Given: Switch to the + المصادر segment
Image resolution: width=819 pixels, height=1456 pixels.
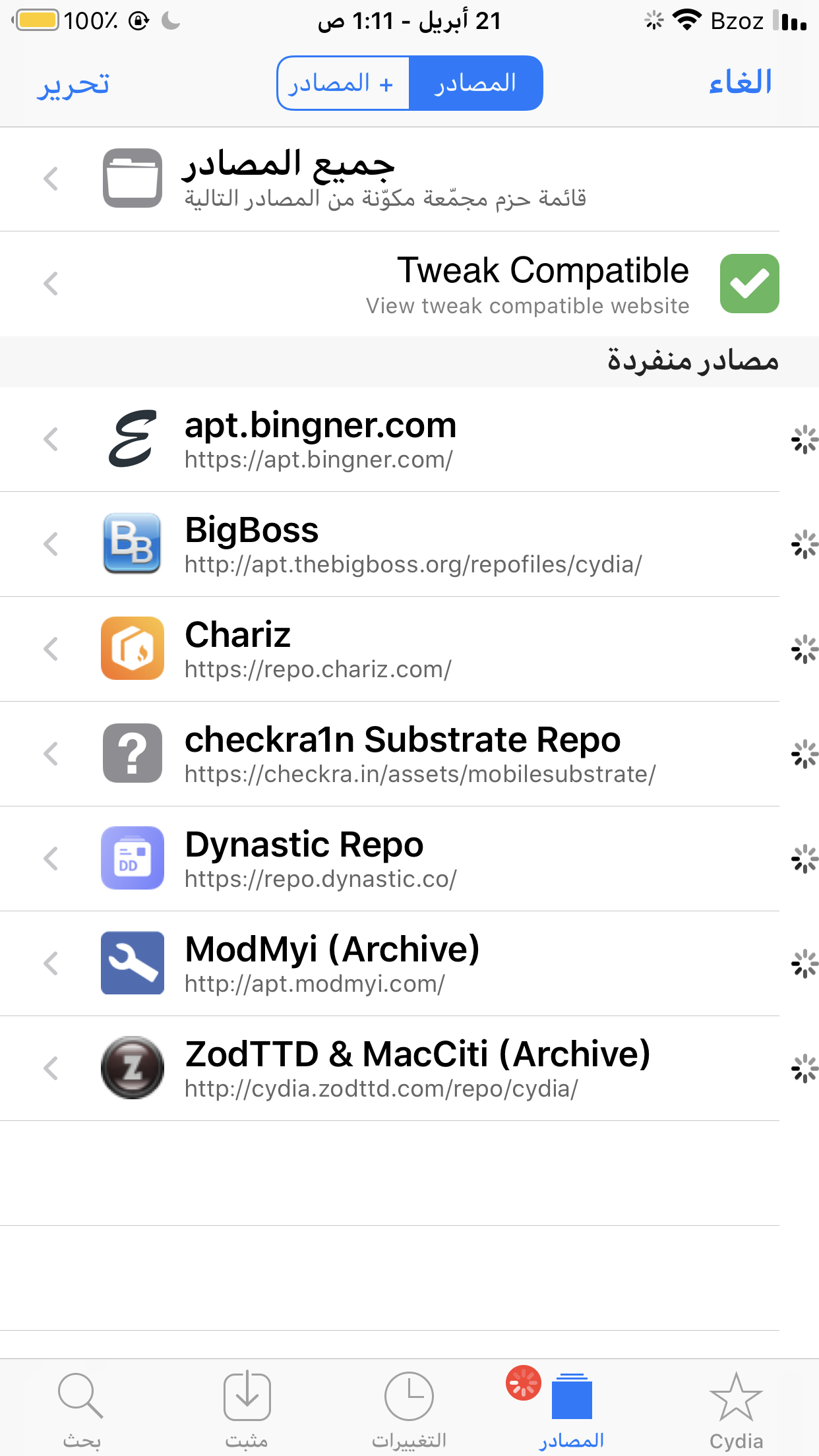Looking at the screenshot, I should tap(343, 83).
